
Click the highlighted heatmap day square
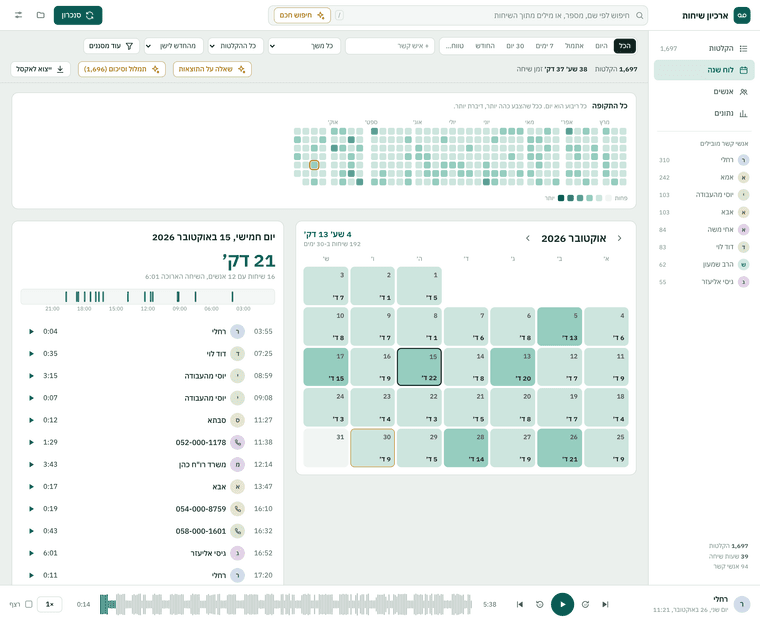pos(314,165)
